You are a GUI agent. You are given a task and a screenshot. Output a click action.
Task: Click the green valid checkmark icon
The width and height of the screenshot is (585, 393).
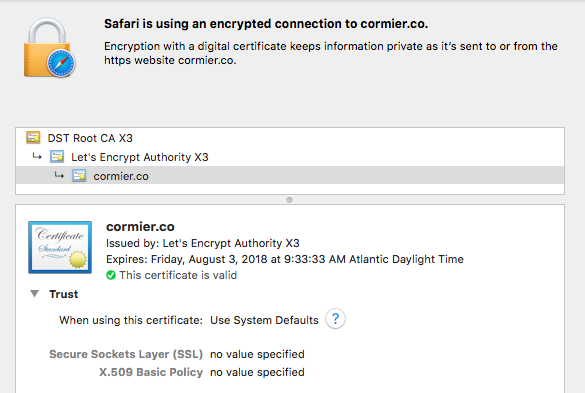111,275
